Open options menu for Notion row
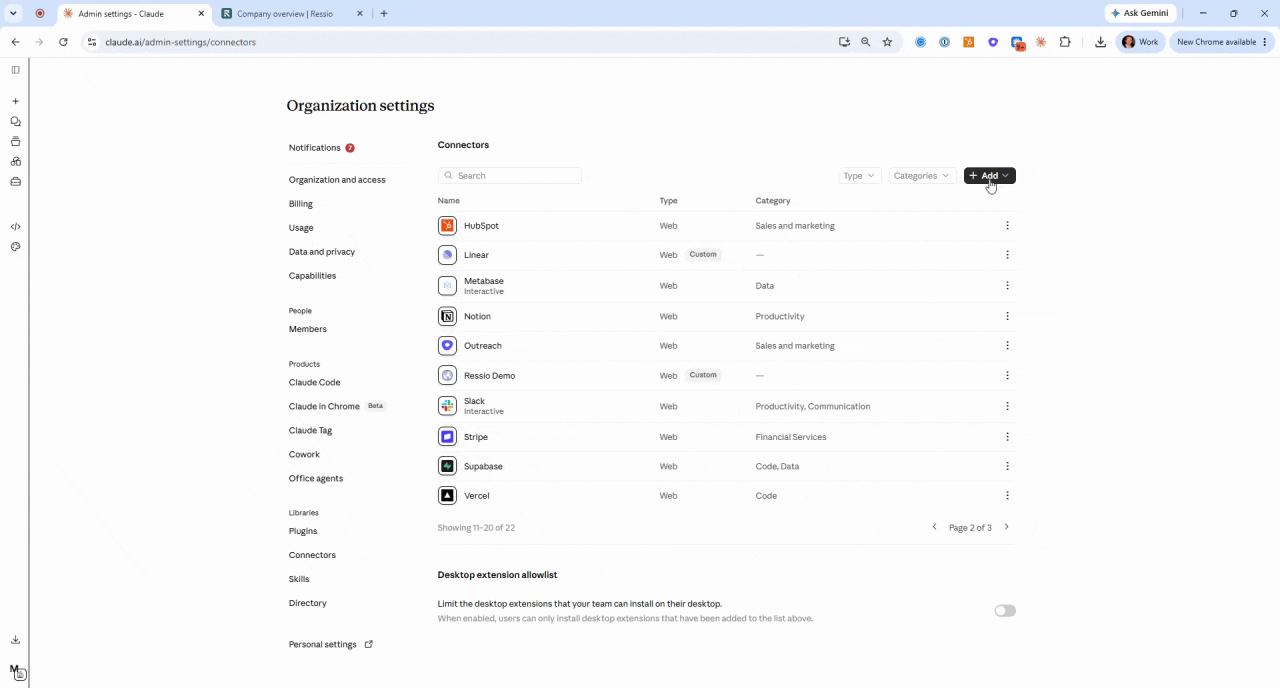The height and width of the screenshot is (688, 1280). (x=1007, y=316)
